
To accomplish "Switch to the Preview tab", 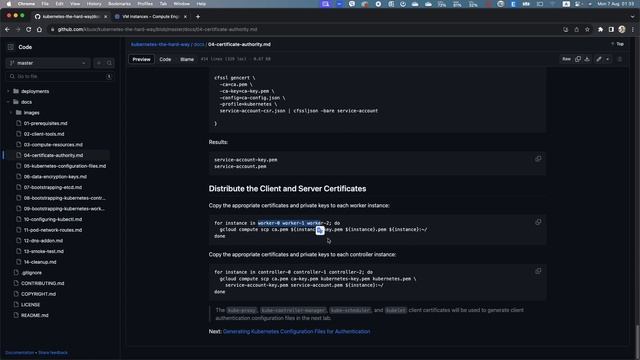I will pyautogui.click(x=141, y=59).
